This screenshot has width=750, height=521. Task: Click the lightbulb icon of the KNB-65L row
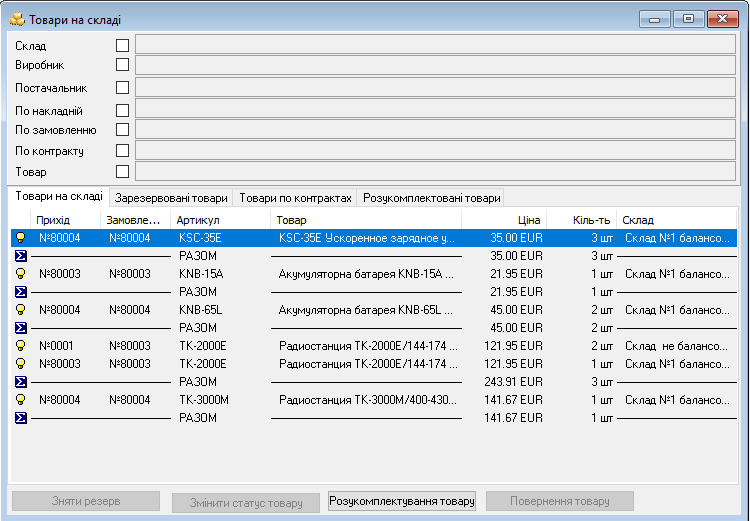click(19, 310)
